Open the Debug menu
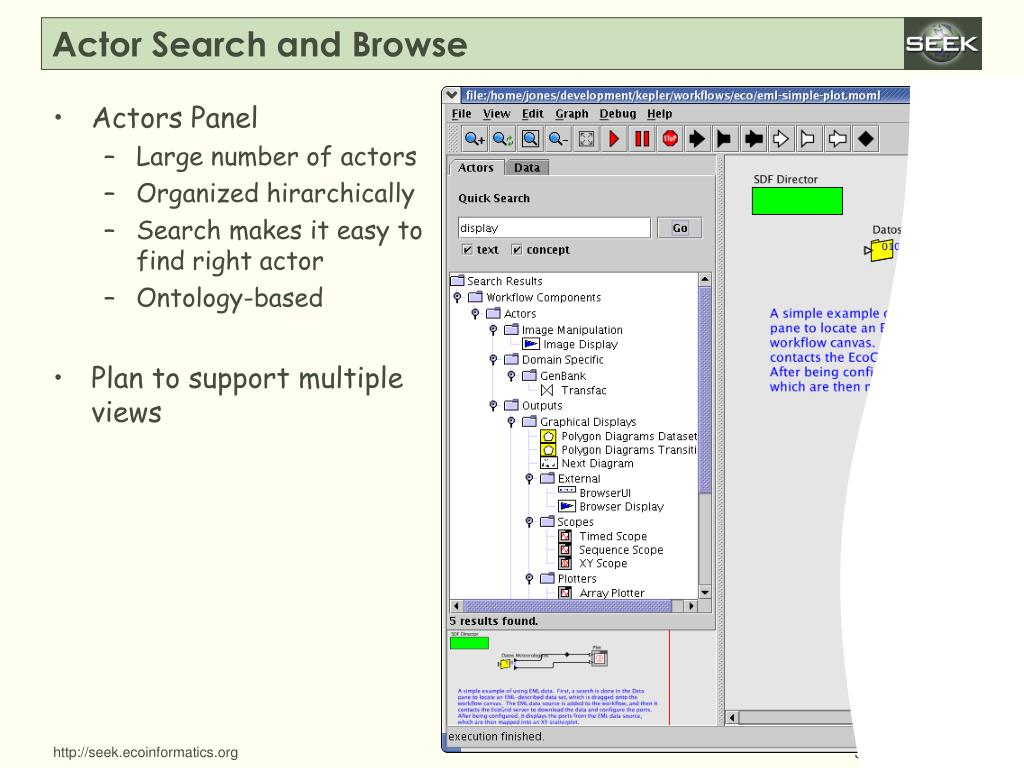The width and height of the screenshot is (1024, 768). 617,114
